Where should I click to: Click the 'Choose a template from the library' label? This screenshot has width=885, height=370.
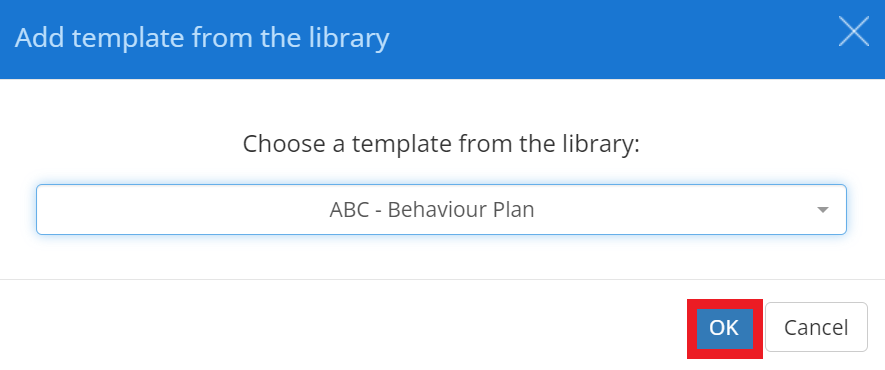point(441,144)
